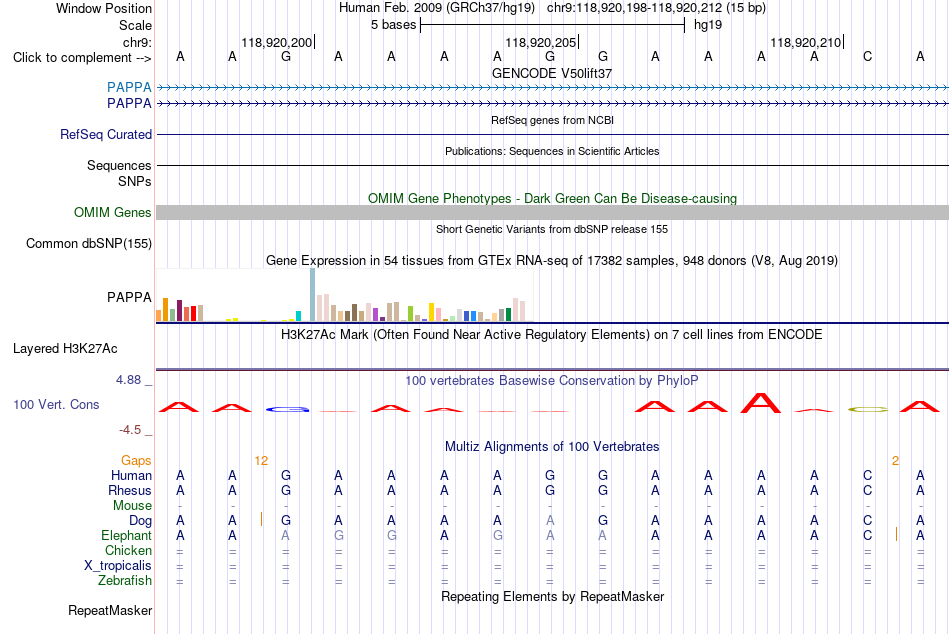Click the tallest red A PhyloP logo
This screenshot has height=634, width=950.
point(761,403)
